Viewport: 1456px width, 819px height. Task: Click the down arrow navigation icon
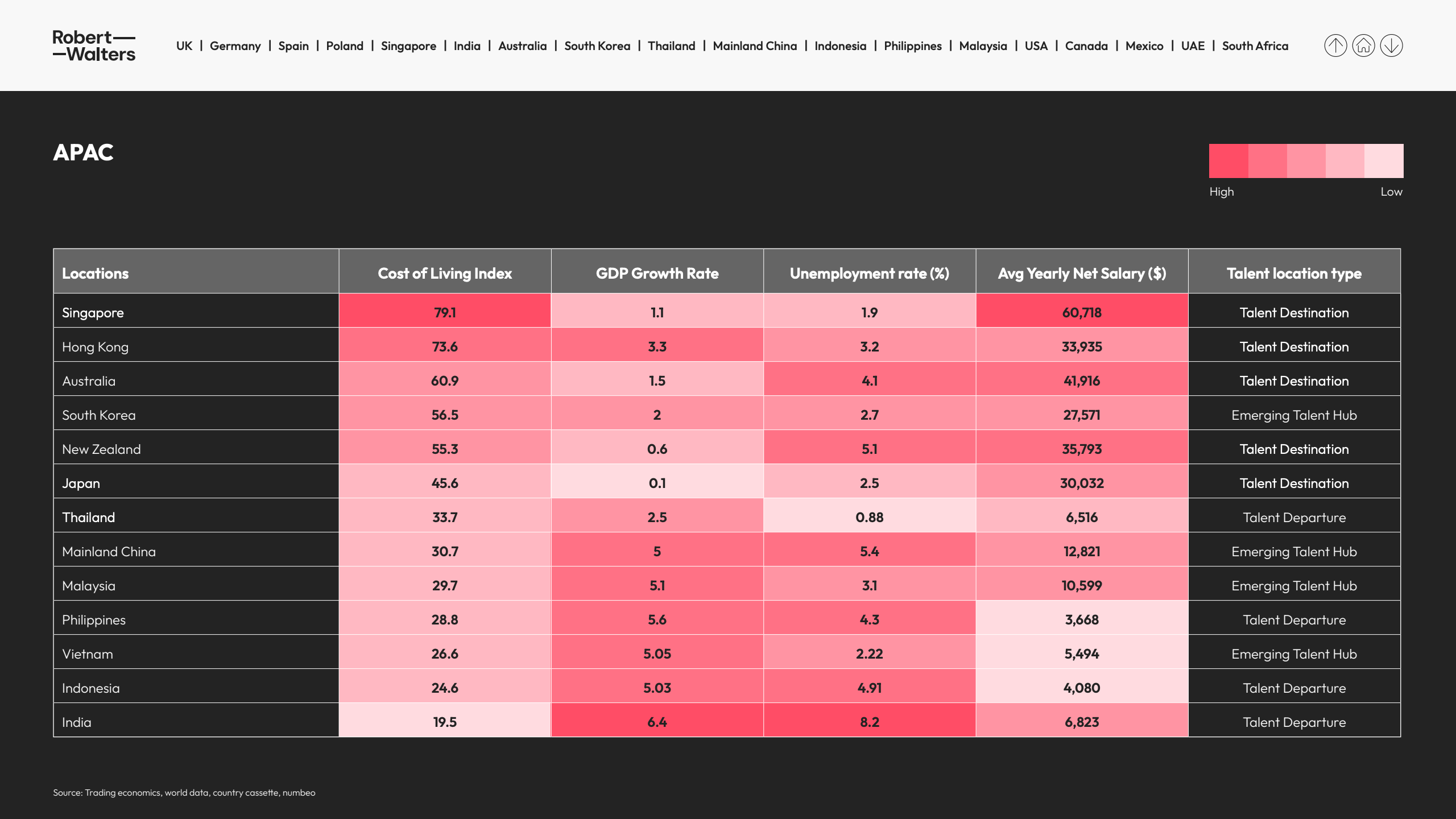pyautogui.click(x=1391, y=45)
